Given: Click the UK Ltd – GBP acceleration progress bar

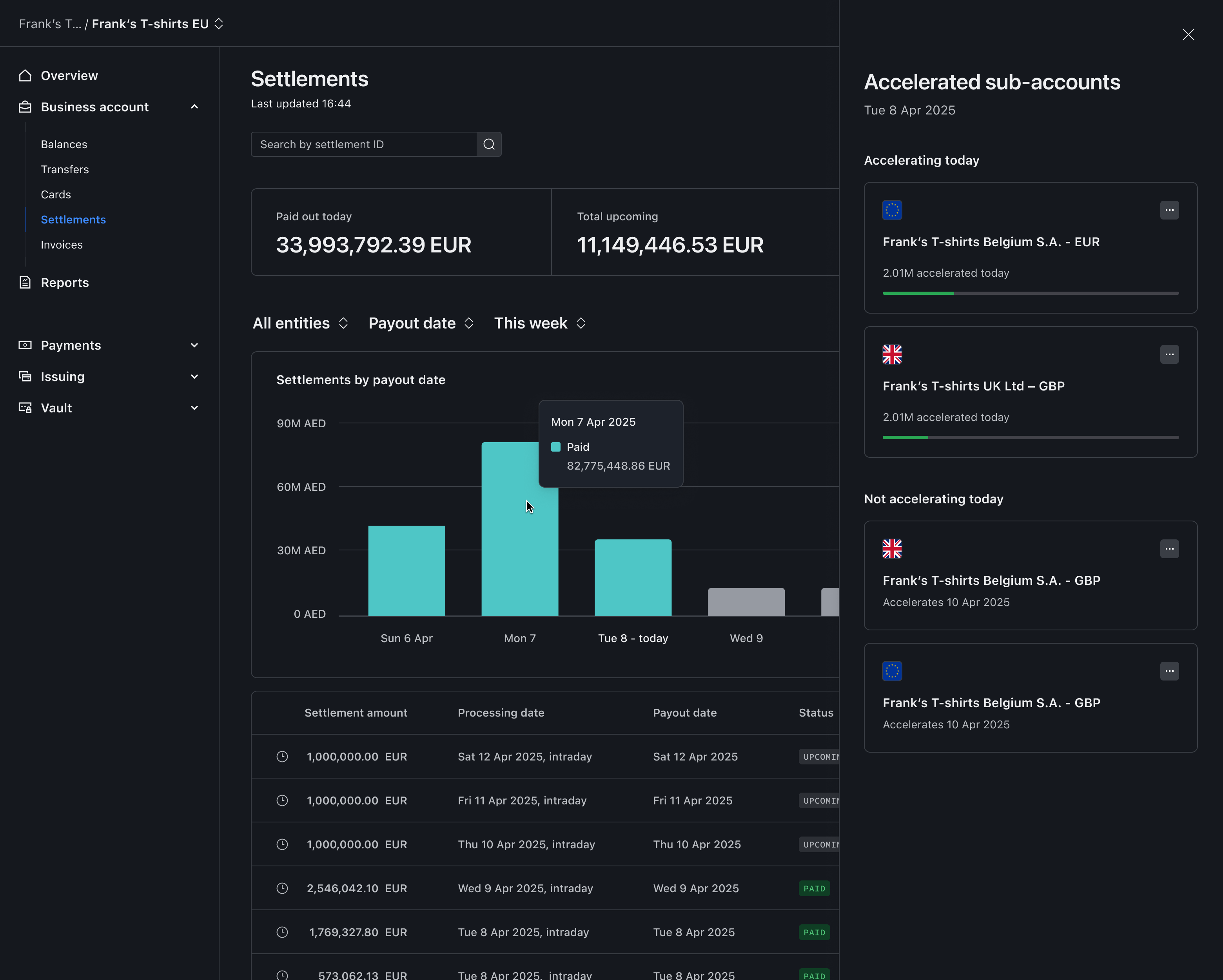Looking at the screenshot, I should point(1030,437).
